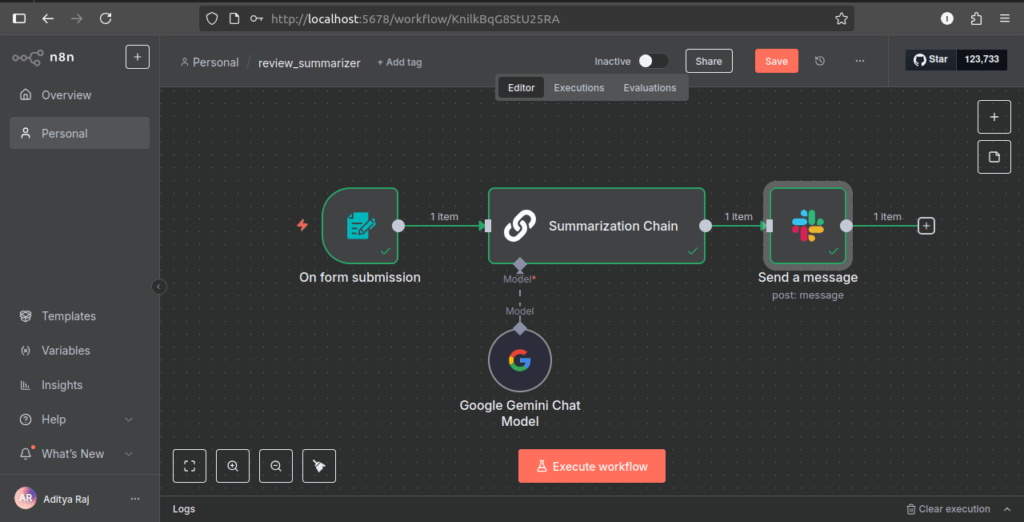Click the tidy up nodes icon
1024x522 pixels.
pos(319,466)
